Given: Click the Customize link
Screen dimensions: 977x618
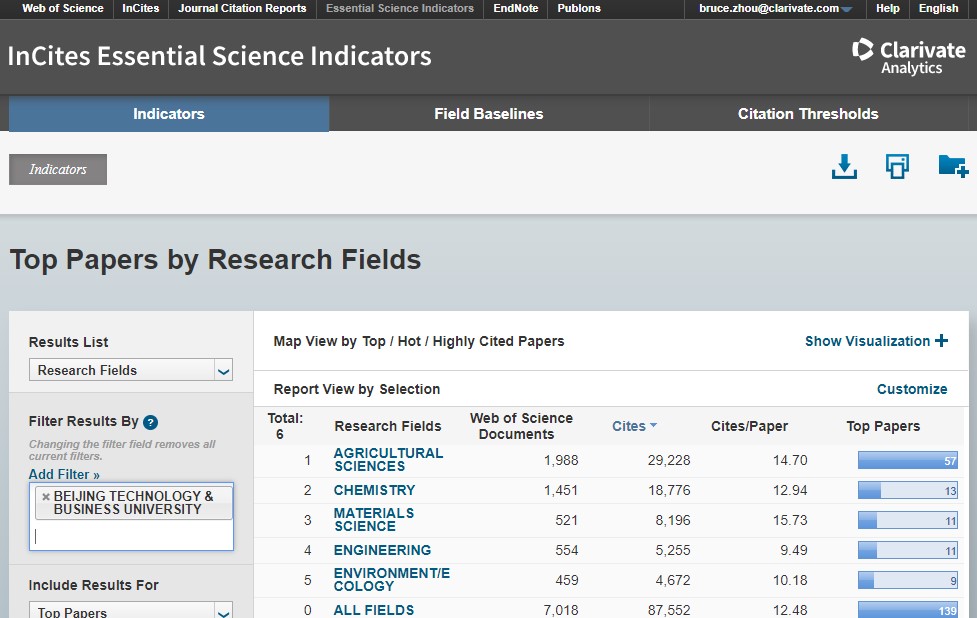Looking at the screenshot, I should click(x=911, y=389).
